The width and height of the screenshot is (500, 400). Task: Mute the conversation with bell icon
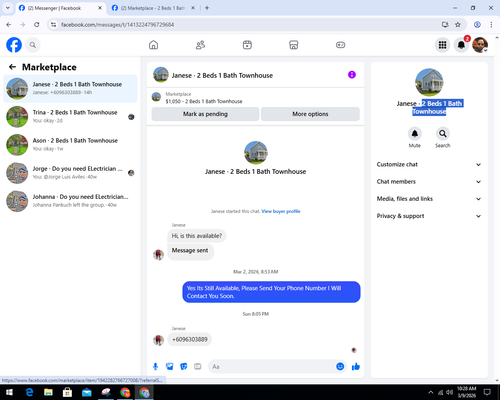pyautogui.click(x=415, y=134)
